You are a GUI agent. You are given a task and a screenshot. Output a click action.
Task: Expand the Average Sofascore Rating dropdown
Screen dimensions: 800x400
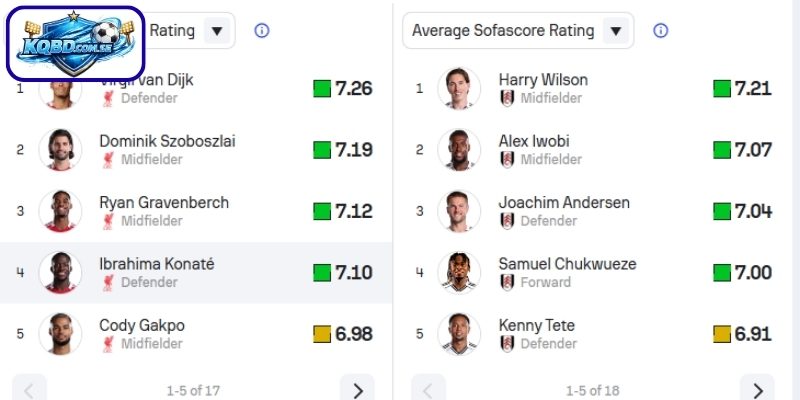(616, 31)
